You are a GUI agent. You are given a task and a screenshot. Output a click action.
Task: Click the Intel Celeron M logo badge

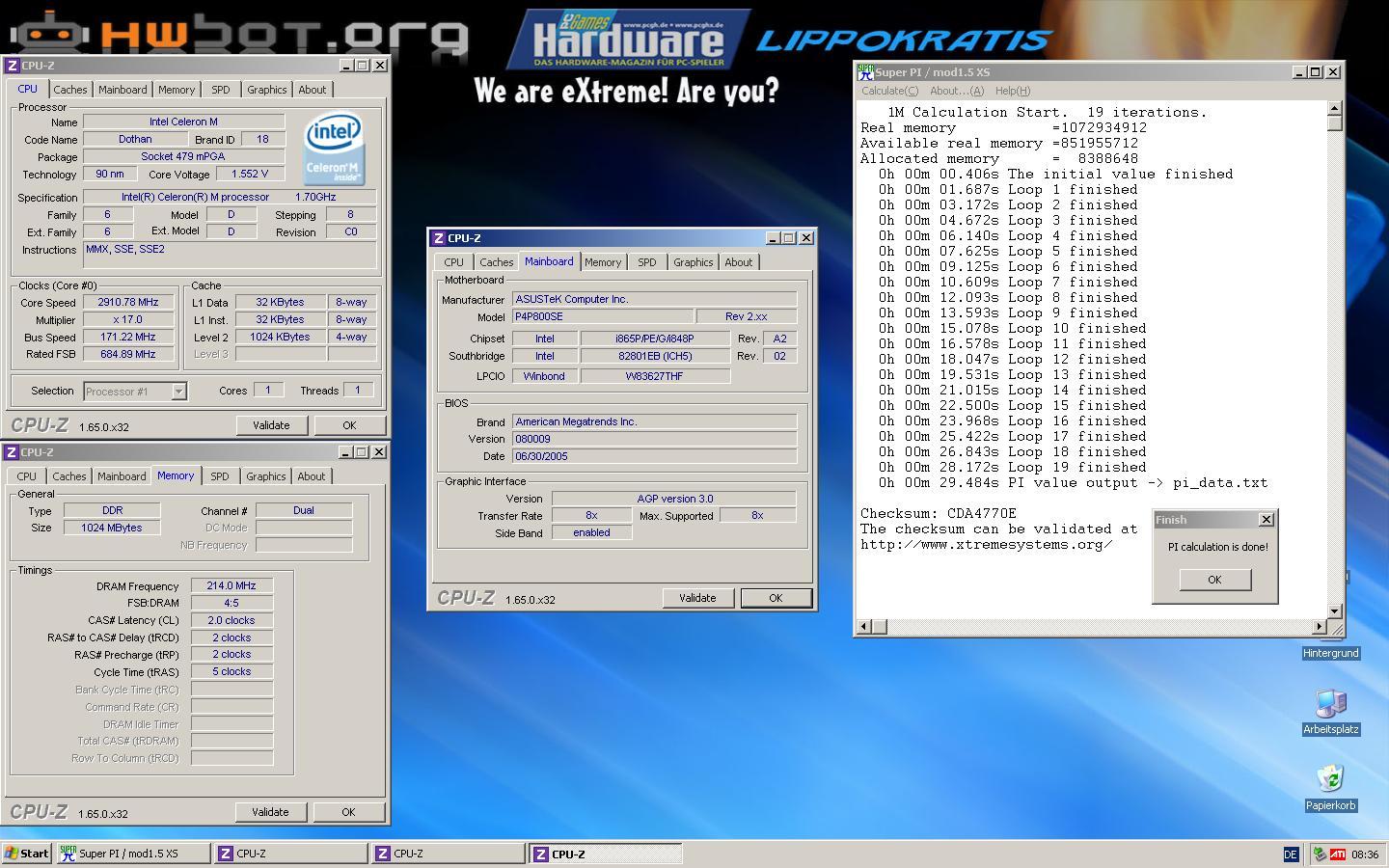coord(334,149)
